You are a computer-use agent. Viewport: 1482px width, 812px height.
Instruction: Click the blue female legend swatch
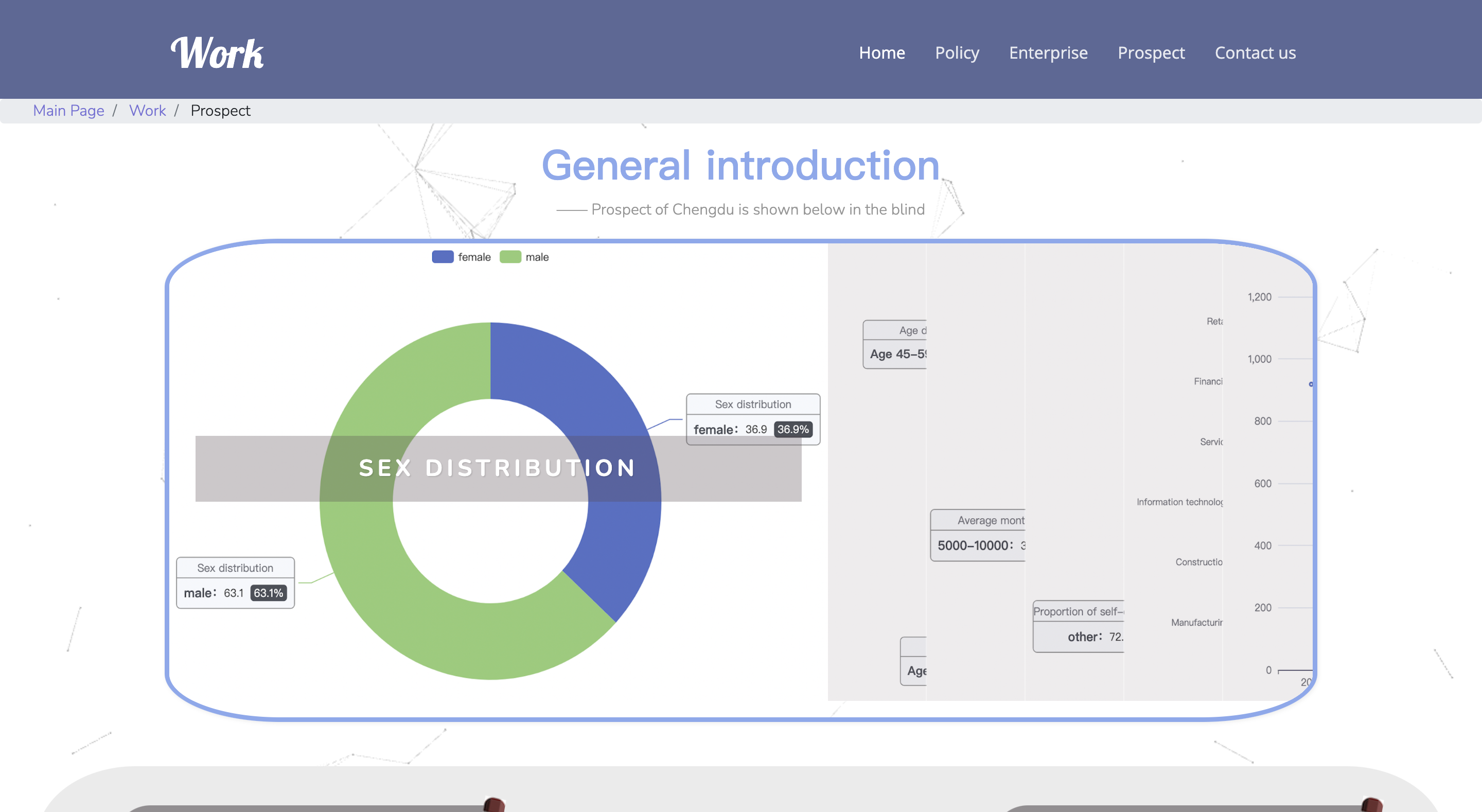[443, 257]
